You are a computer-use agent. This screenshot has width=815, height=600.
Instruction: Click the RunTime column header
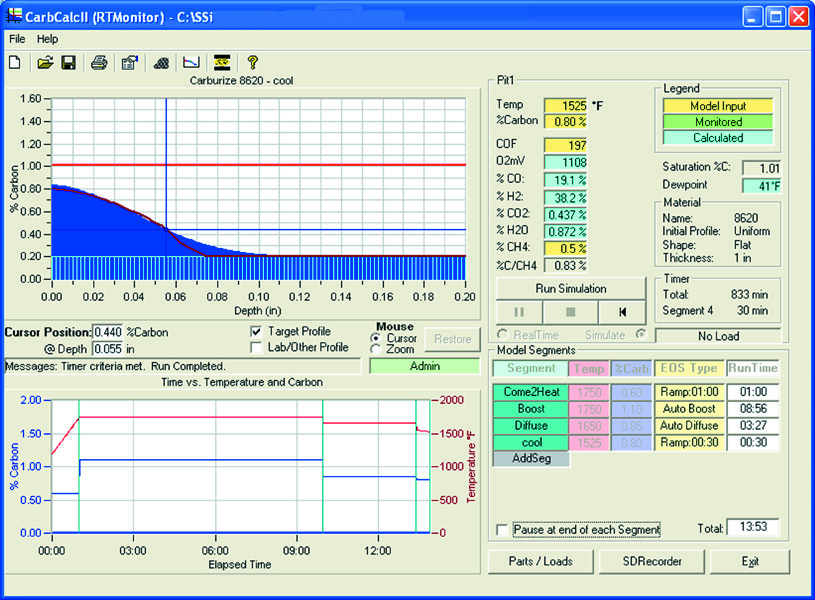tap(753, 368)
